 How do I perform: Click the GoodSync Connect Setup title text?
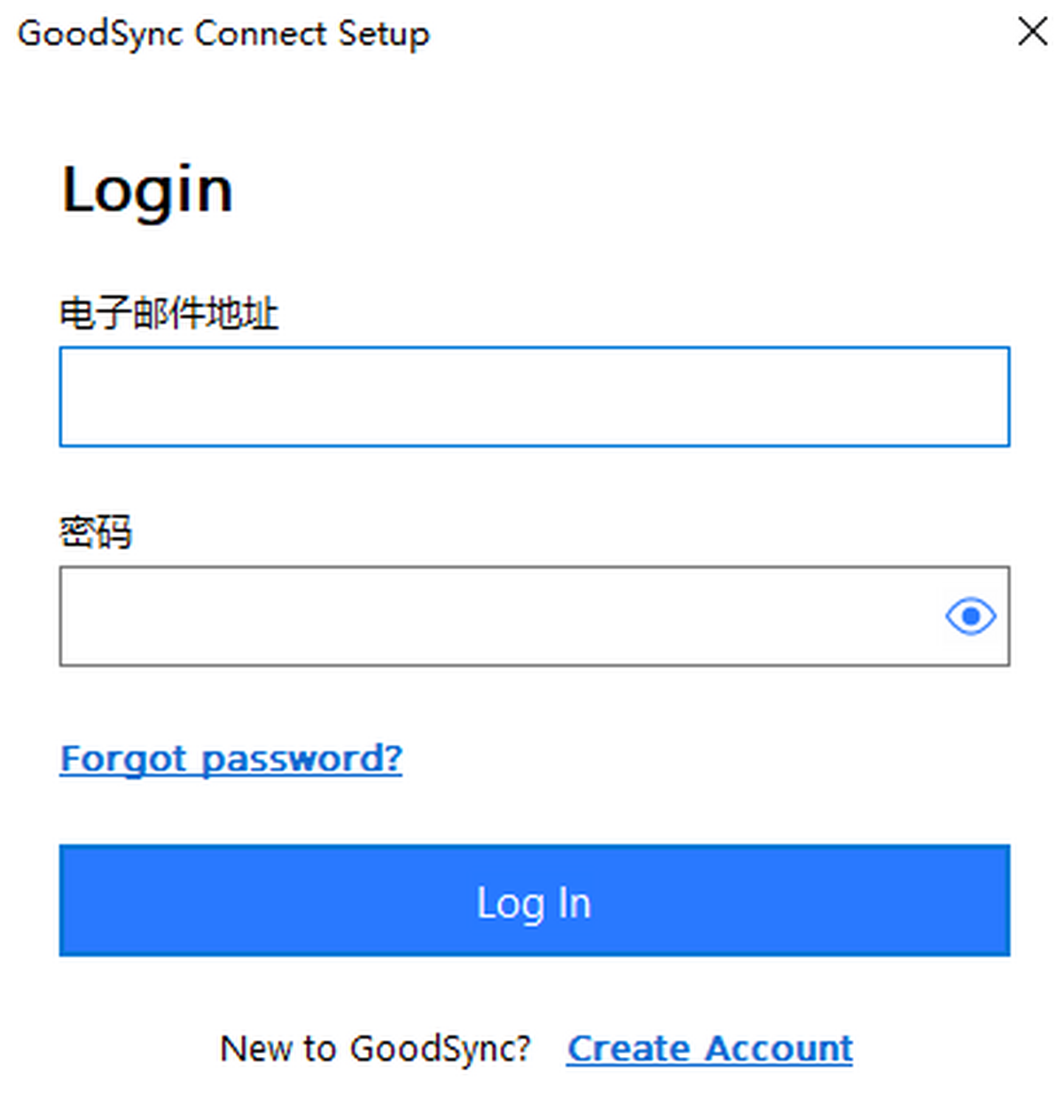tap(223, 34)
